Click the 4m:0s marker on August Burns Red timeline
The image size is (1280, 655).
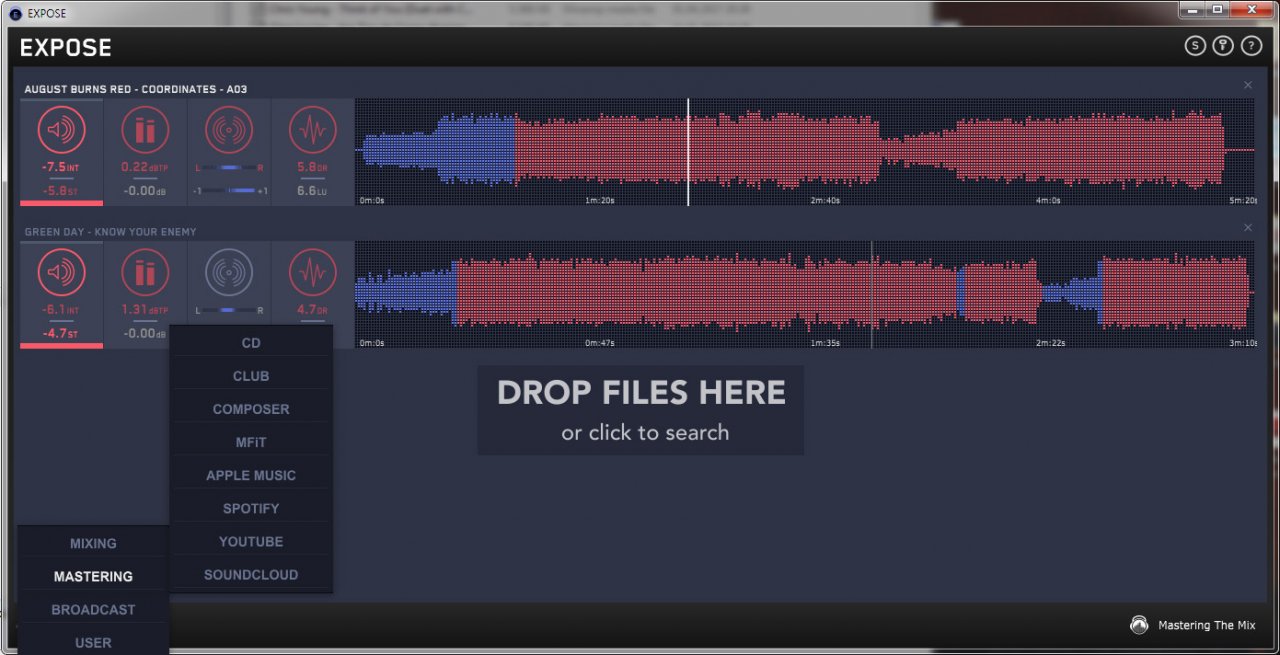click(1049, 200)
